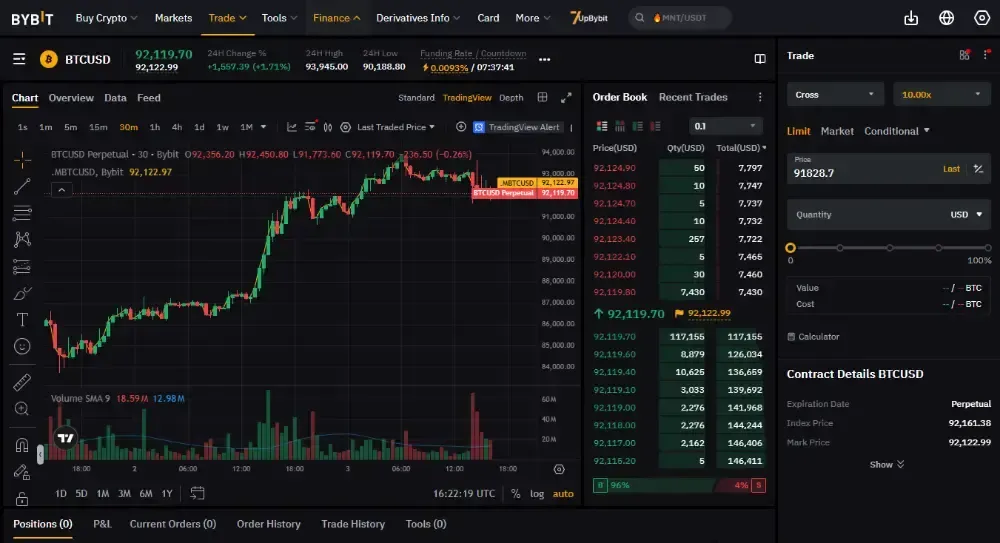Open Derivatives Info dropdown
This screenshot has width=1000, height=543.
point(418,18)
